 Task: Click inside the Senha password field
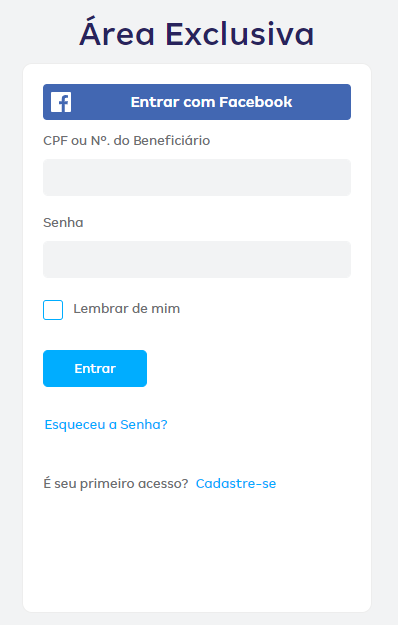coord(197,259)
